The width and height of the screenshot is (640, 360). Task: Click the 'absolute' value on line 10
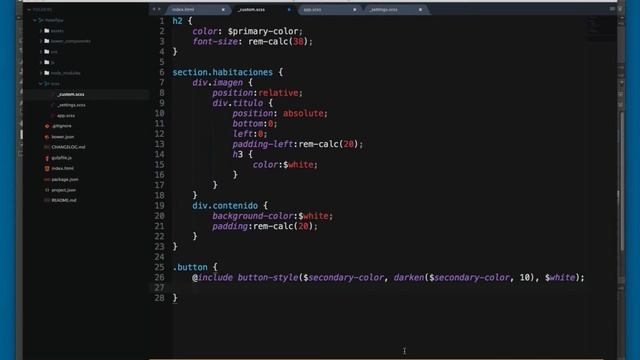pos(304,113)
